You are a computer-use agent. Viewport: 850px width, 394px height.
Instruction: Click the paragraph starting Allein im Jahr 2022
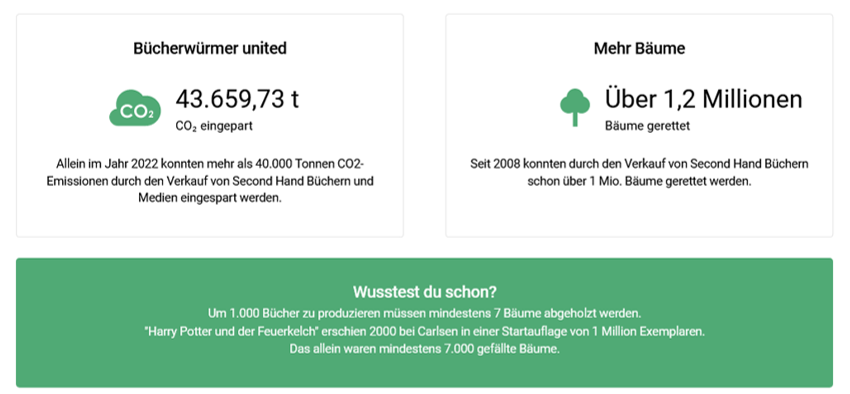click(210, 181)
